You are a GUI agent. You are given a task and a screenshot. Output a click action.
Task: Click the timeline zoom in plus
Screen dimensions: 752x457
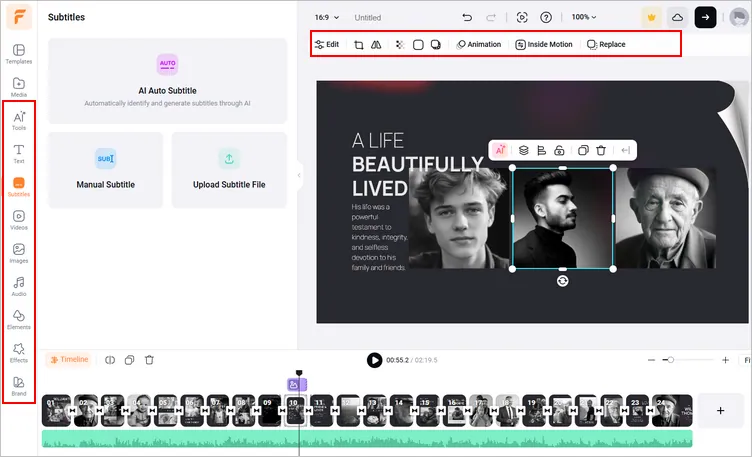725,360
